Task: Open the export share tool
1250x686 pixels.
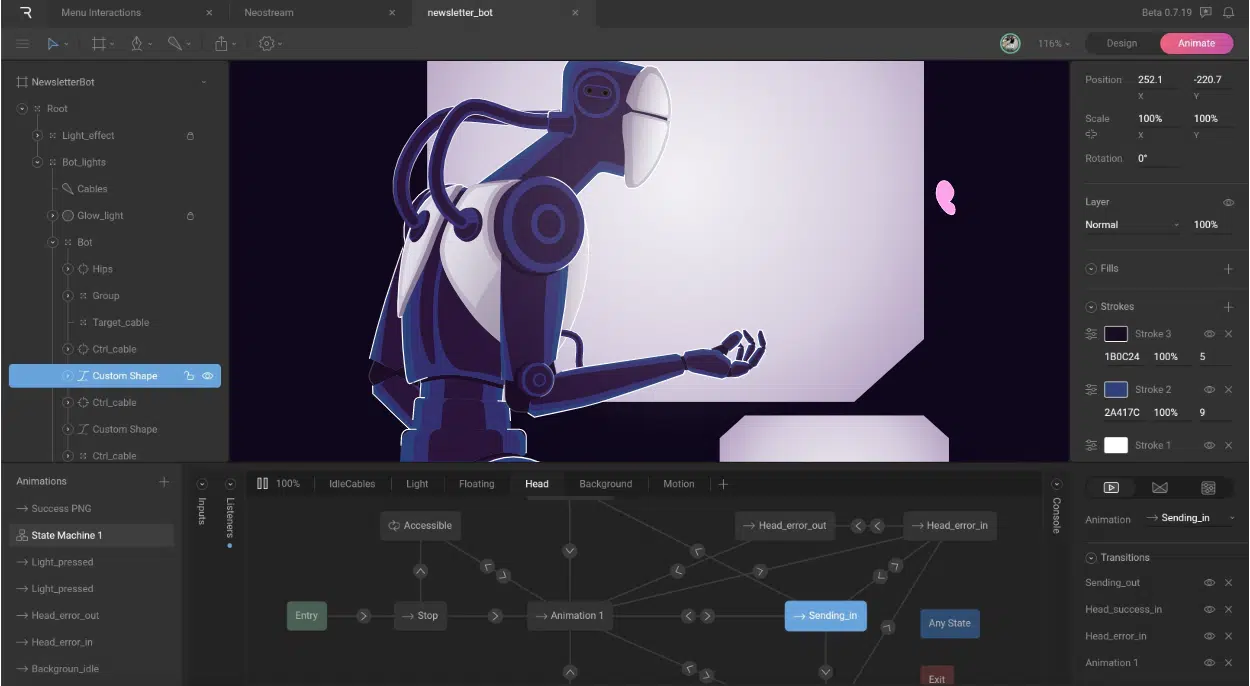Action: (221, 44)
